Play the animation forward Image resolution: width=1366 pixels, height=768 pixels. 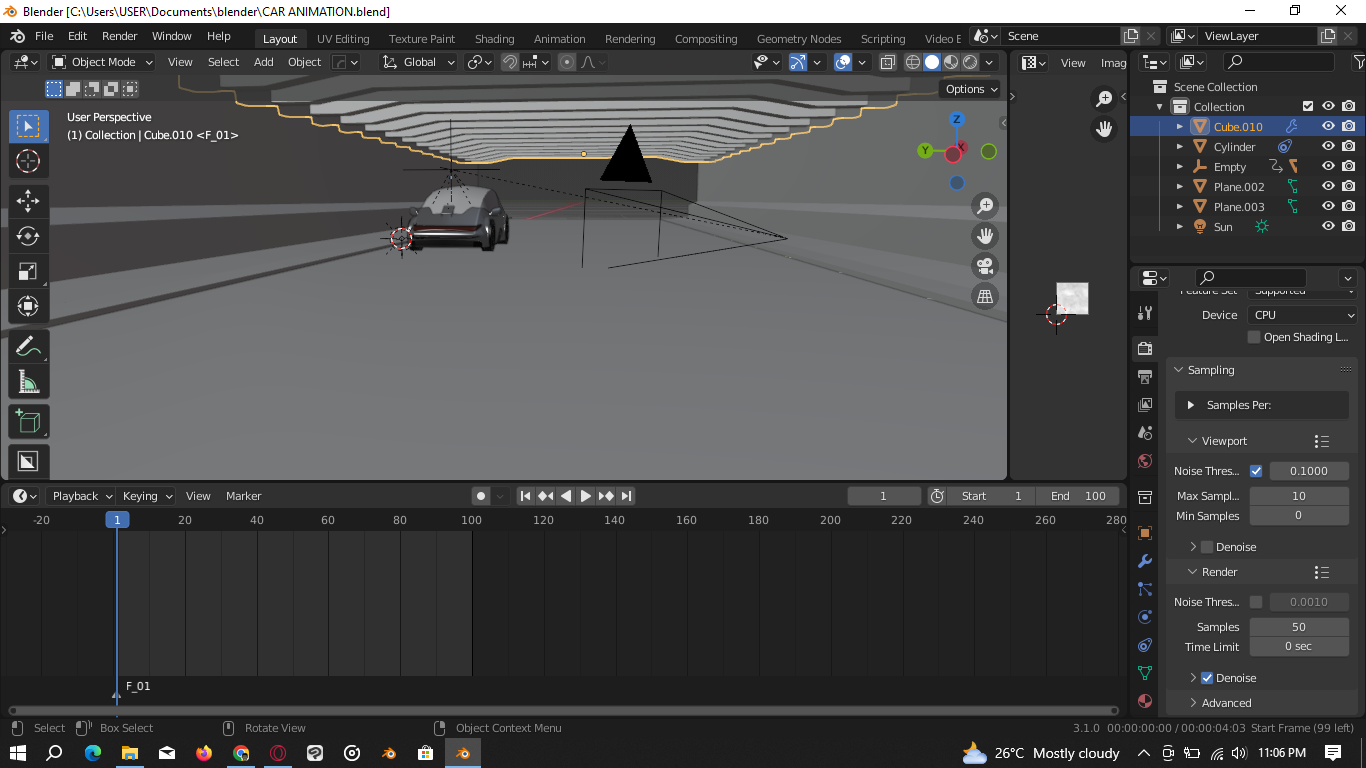[586, 496]
